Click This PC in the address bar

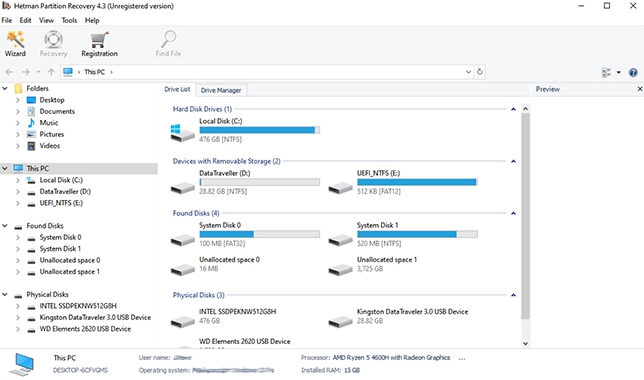94,72
